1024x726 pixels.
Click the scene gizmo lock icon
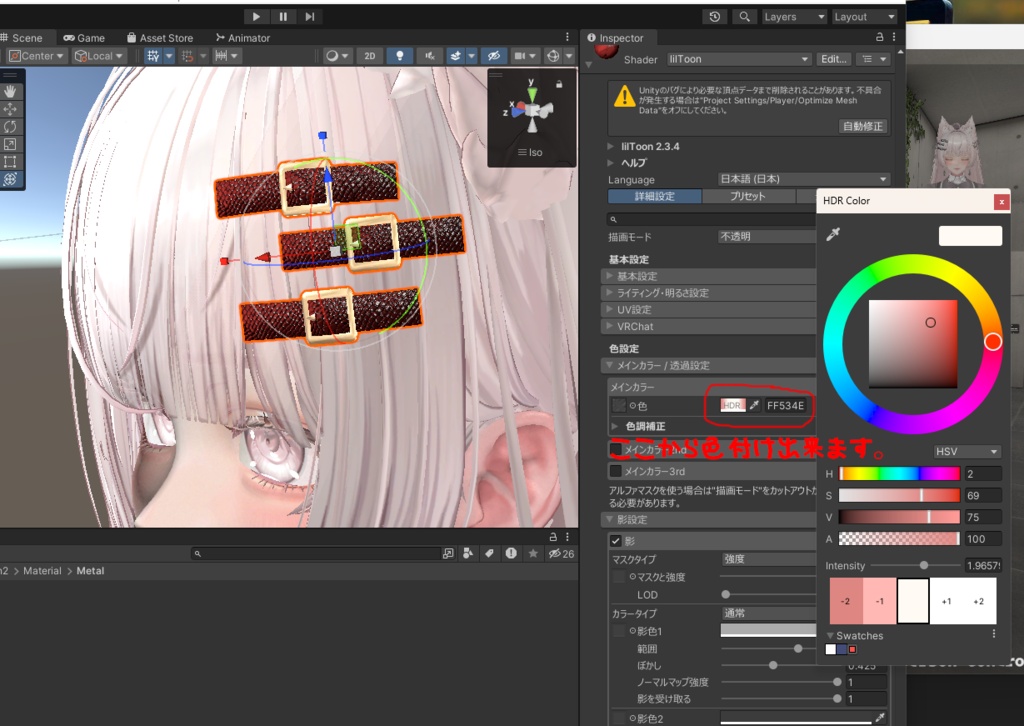click(x=559, y=84)
